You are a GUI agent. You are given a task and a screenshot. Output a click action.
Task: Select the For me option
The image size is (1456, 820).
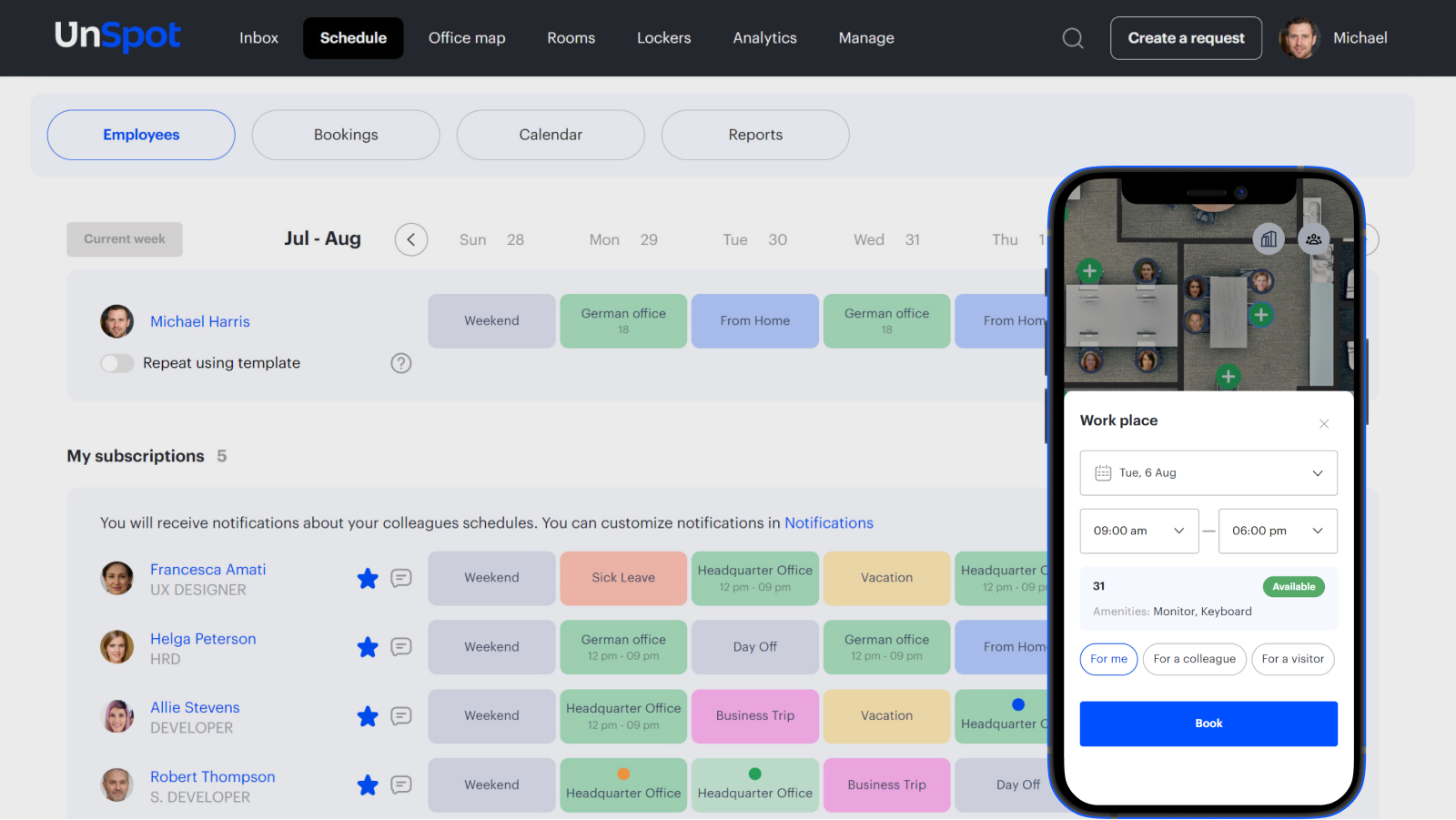pyautogui.click(x=1108, y=659)
